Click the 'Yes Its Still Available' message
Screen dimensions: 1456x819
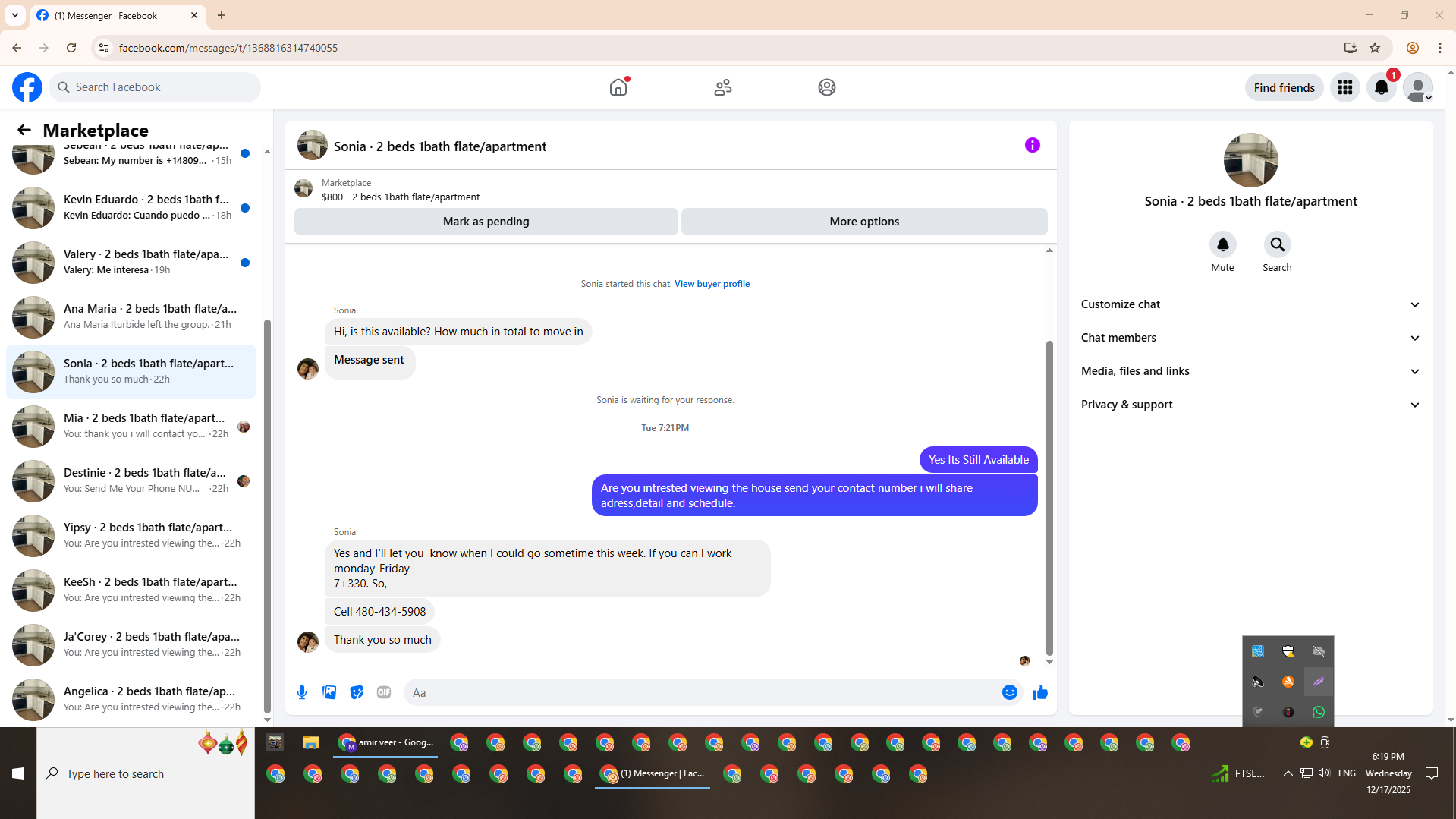pos(979,460)
